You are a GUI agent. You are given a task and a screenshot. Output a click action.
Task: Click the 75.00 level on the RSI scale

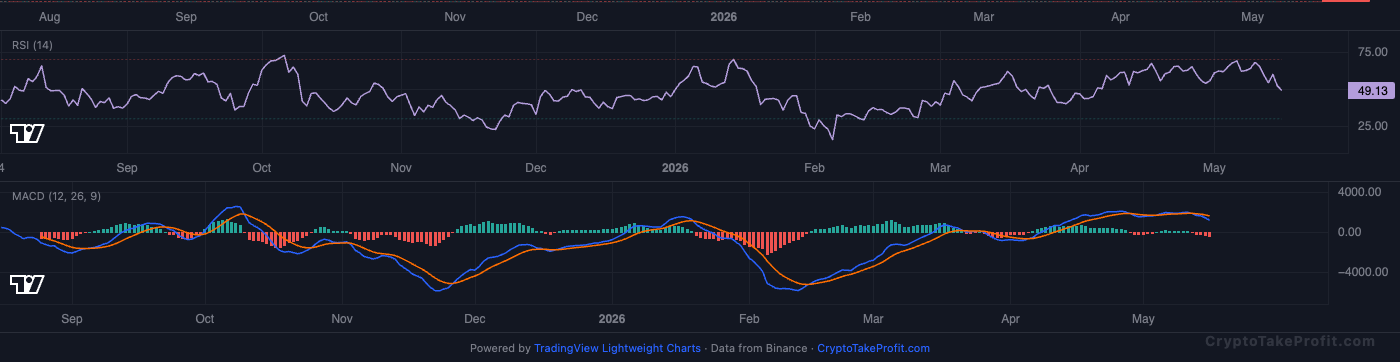(1372, 51)
